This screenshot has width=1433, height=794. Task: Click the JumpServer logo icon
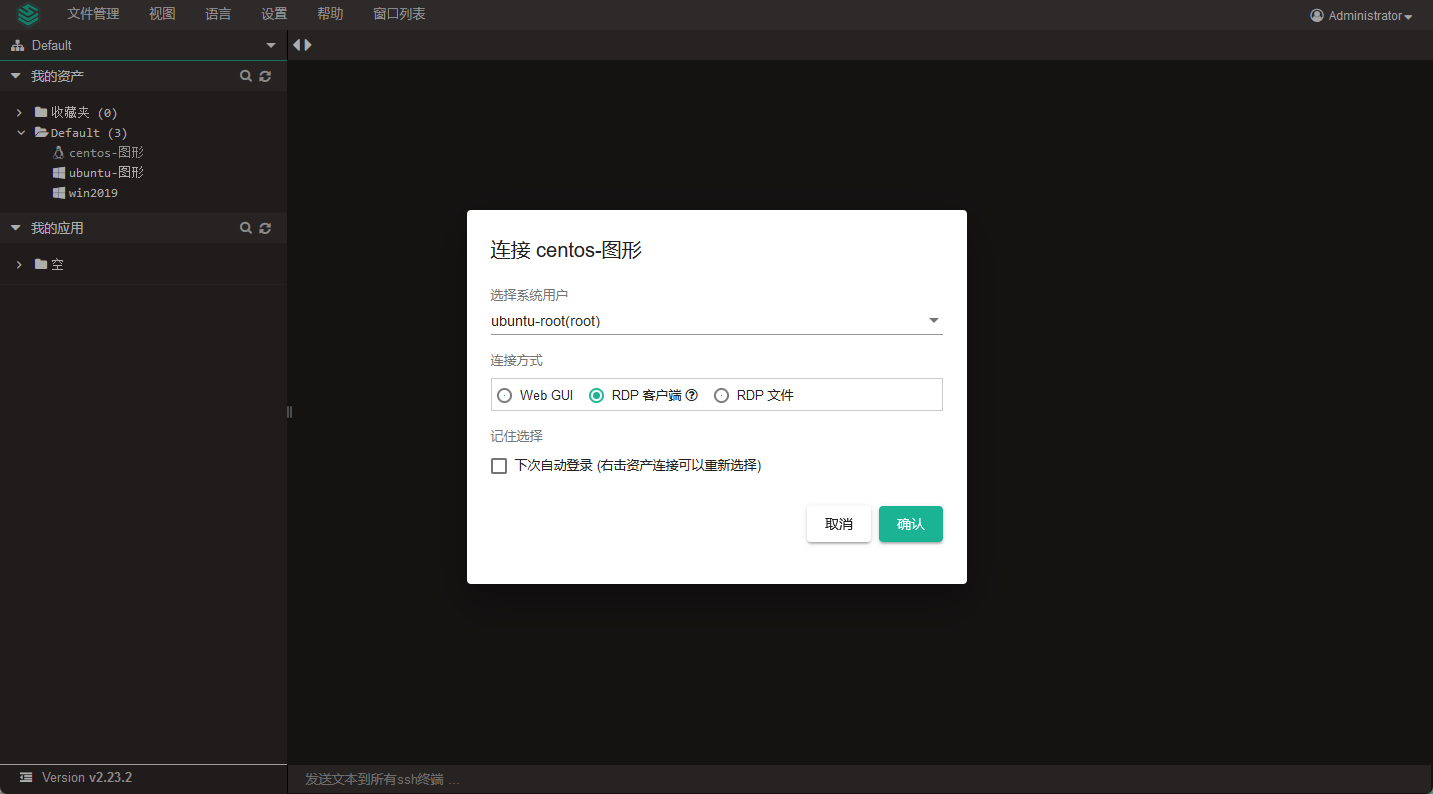28,14
